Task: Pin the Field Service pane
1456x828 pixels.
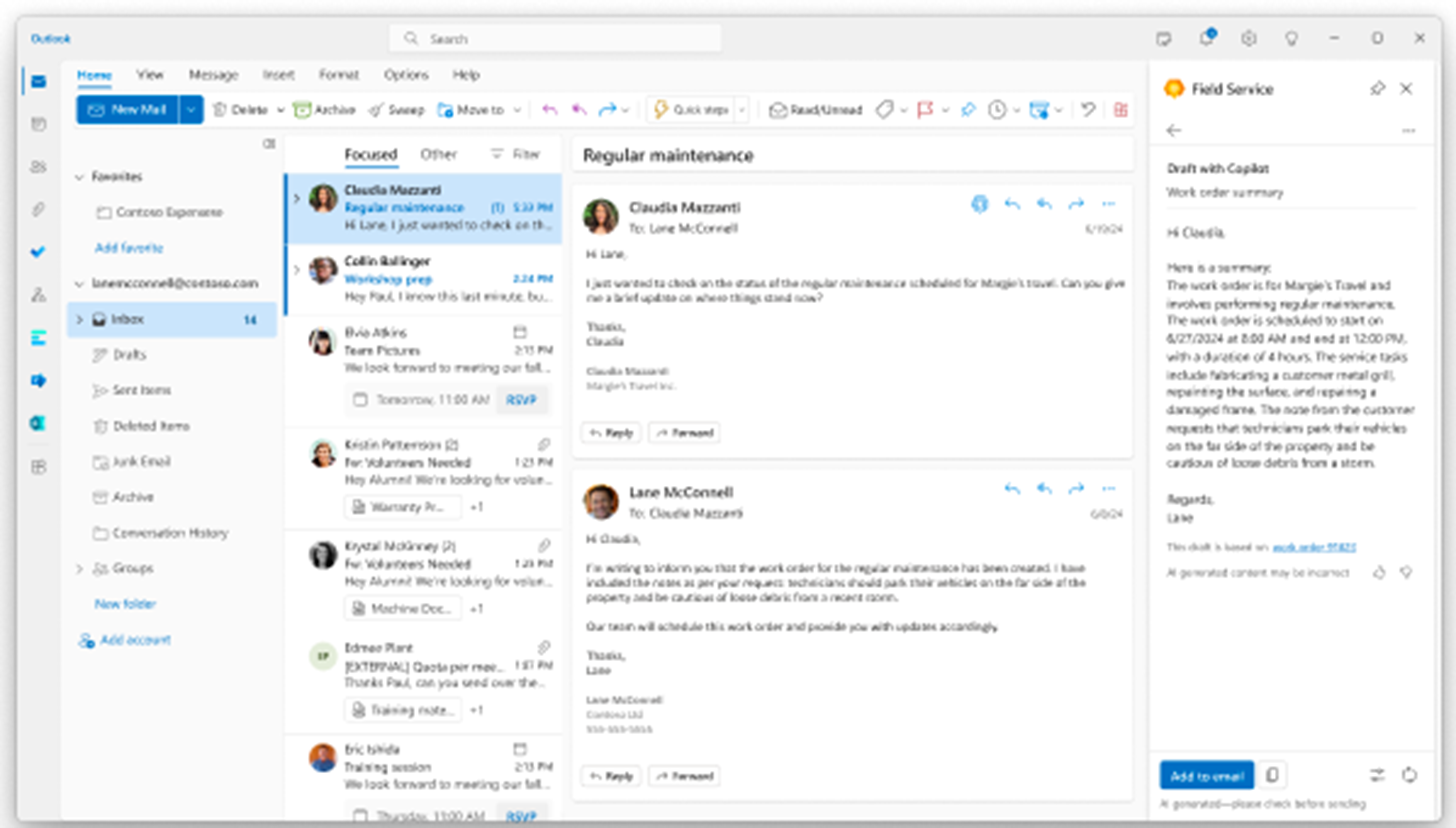Action: click(x=1377, y=89)
